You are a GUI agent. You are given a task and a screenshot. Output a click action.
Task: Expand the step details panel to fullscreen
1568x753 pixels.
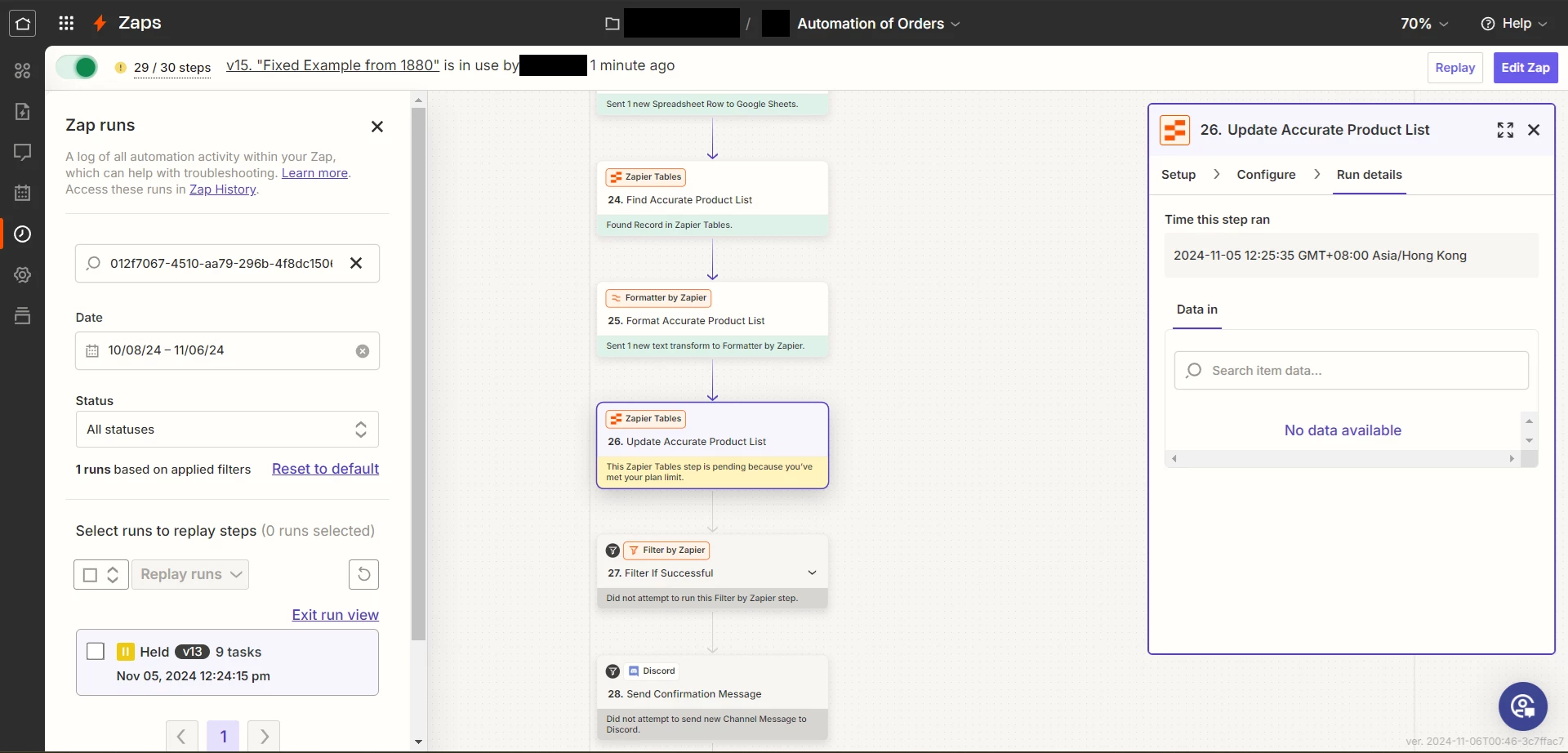1505,130
